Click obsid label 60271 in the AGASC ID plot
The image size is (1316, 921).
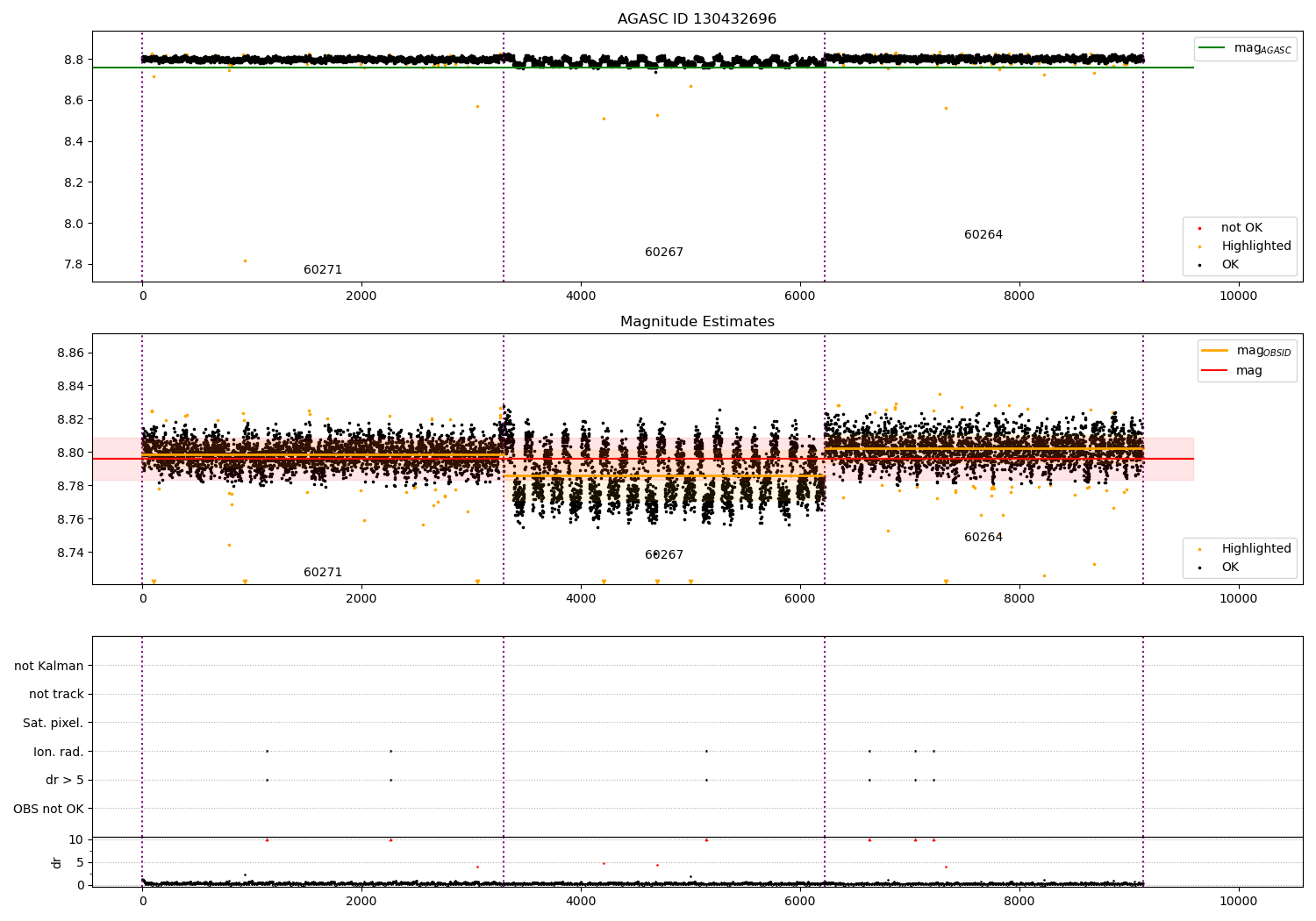point(323,270)
